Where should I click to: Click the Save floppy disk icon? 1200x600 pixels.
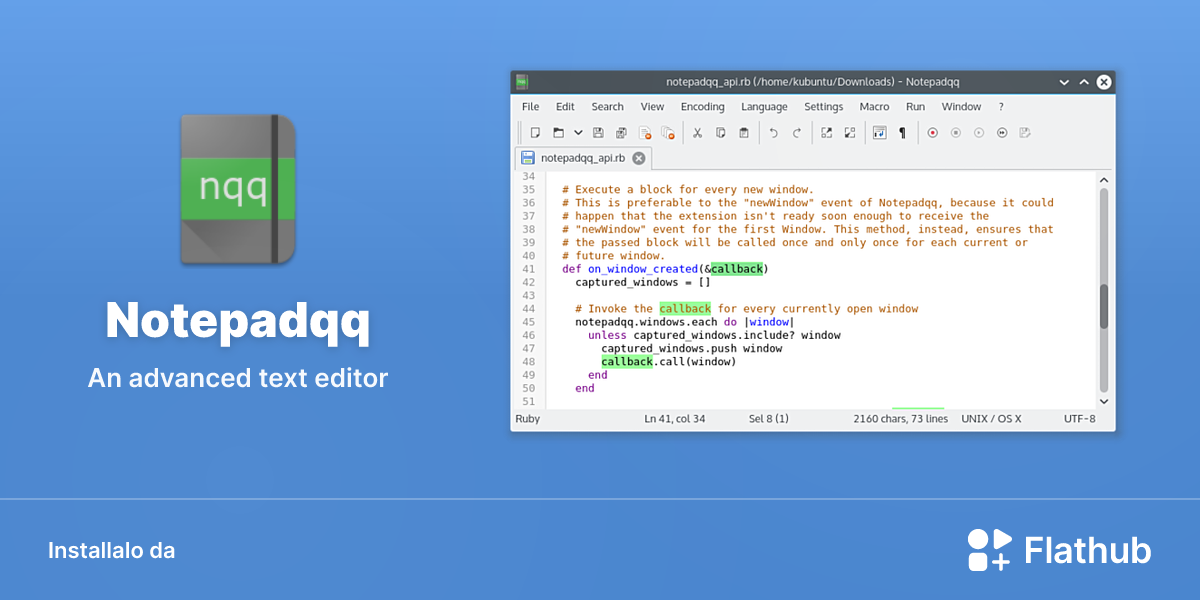coord(598,132)
